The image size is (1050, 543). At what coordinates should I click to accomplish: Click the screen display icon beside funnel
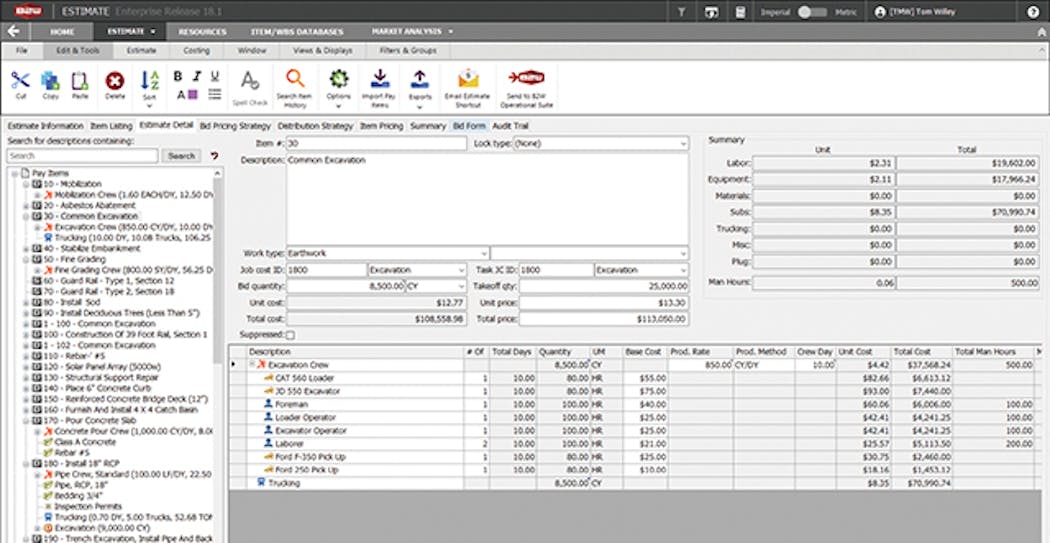[710, 12]
